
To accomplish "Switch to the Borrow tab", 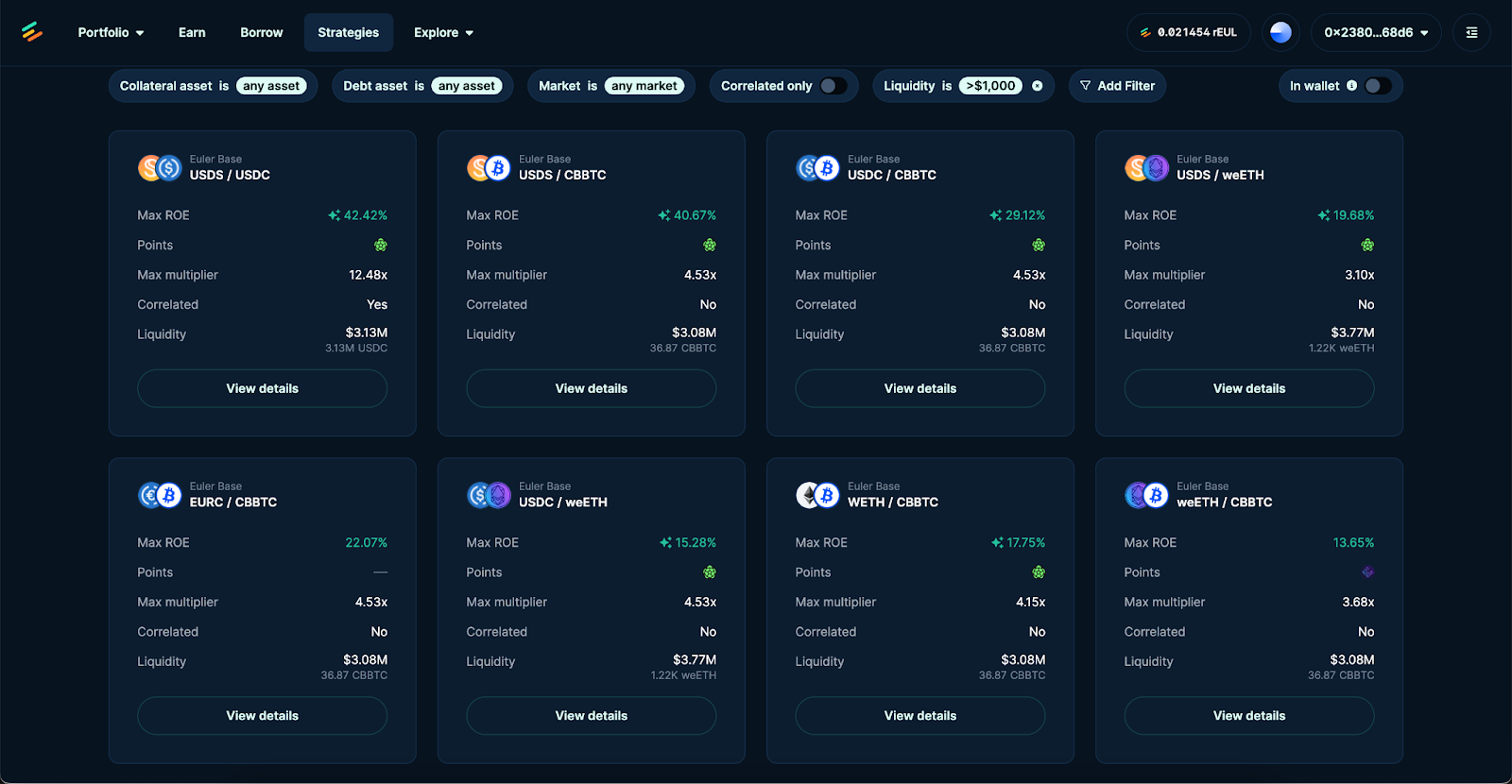I will pos(262,32).
